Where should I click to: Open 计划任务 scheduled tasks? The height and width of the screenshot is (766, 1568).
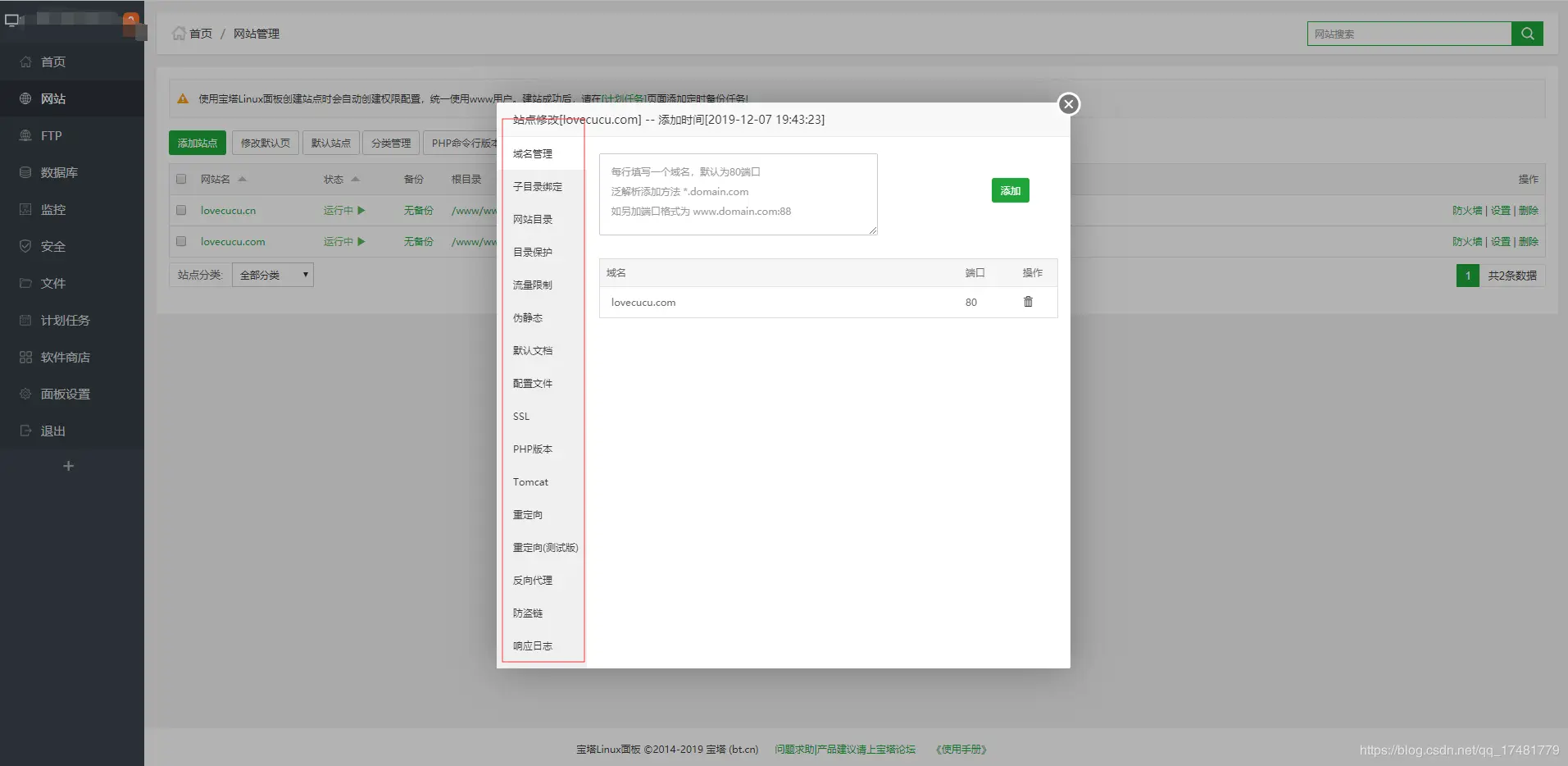(x=63, y=320)
